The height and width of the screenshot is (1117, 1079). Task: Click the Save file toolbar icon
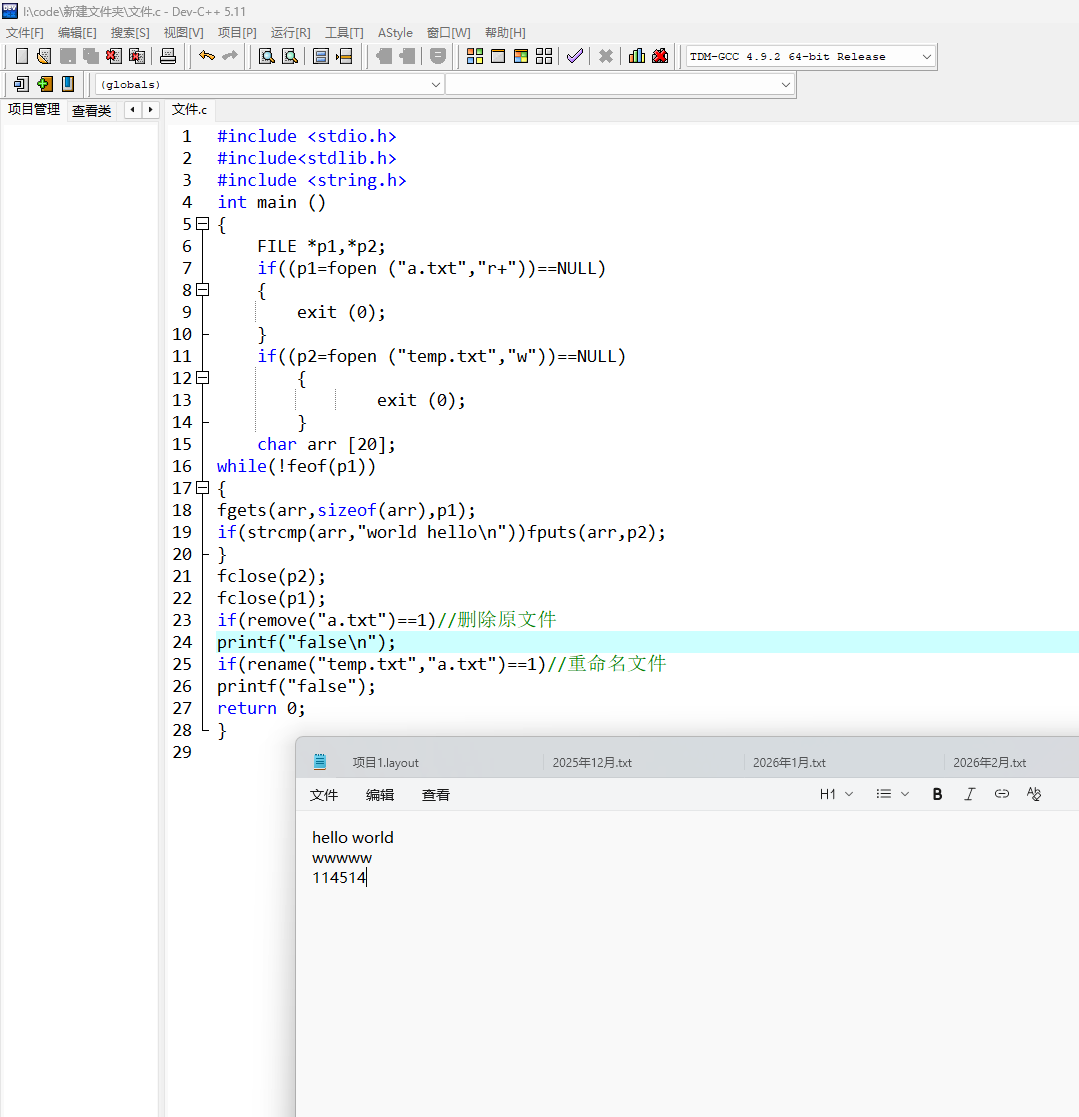[68, 56]
